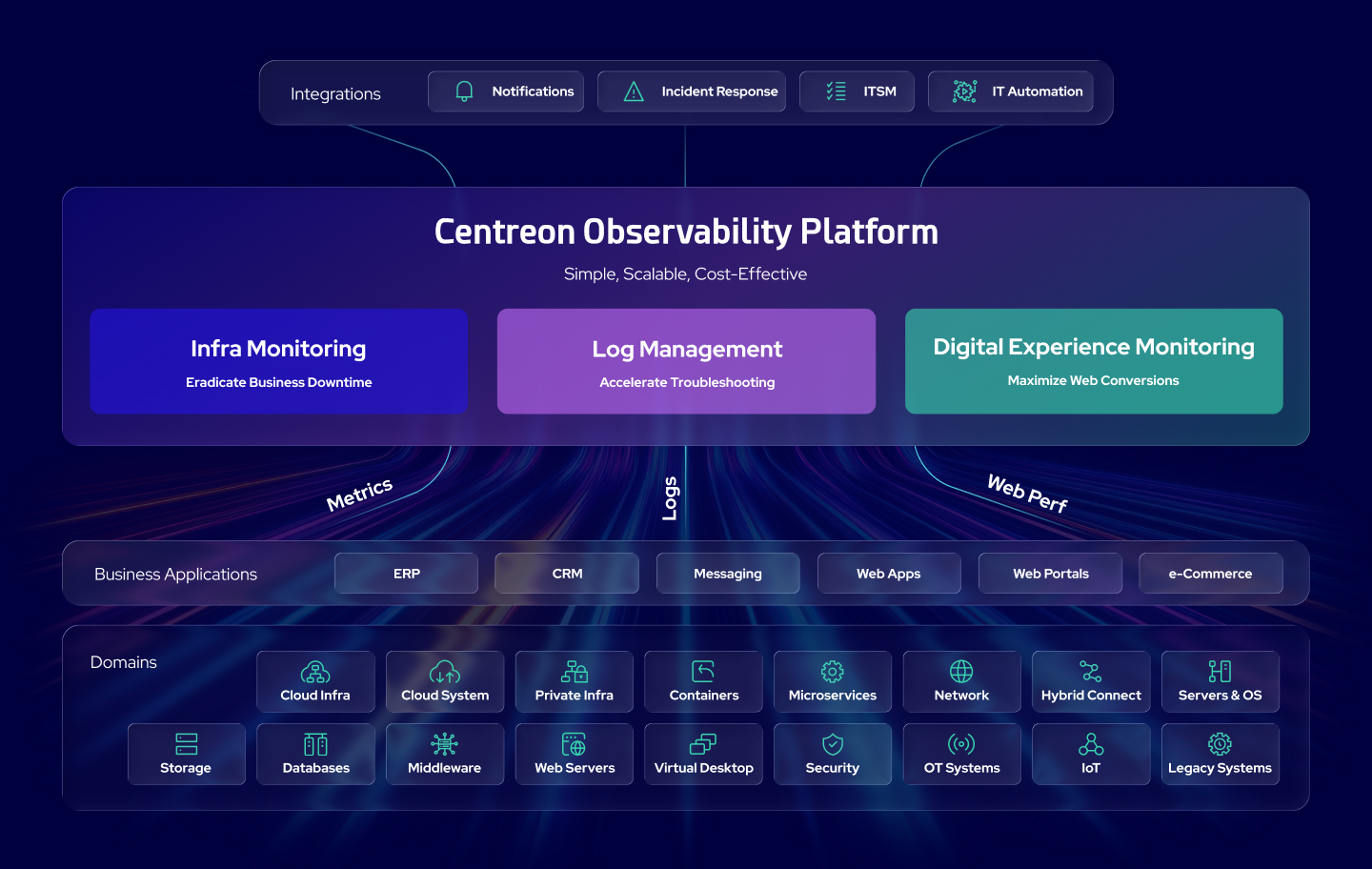Click the Network globe icon
Screen dimensions: 1372x869
(961, 672)
